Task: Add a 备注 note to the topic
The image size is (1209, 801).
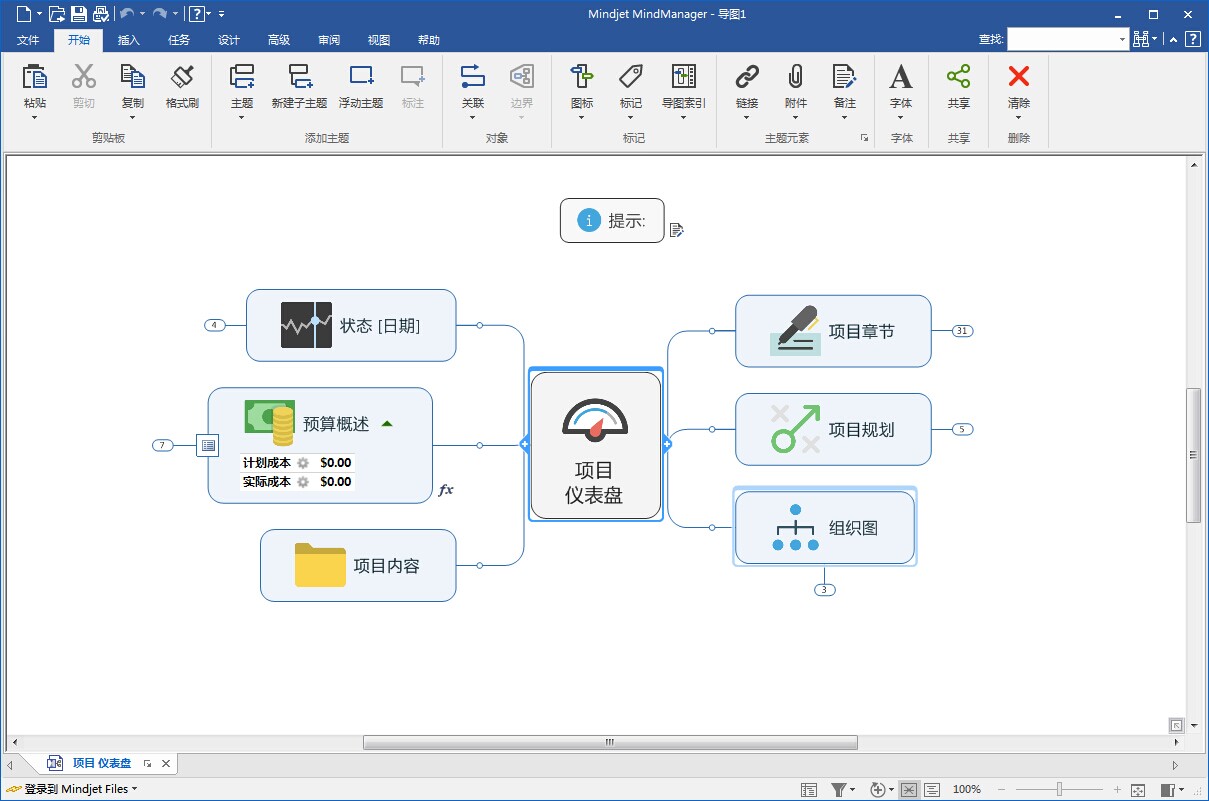Action: click(x=845, y=88)
